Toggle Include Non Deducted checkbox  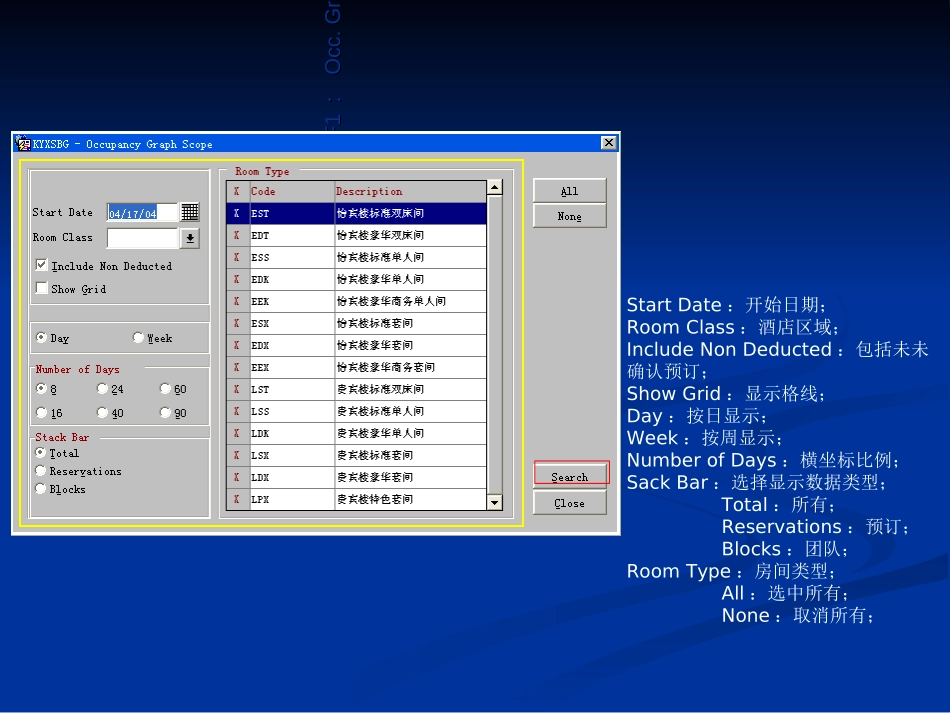[42, 266]
